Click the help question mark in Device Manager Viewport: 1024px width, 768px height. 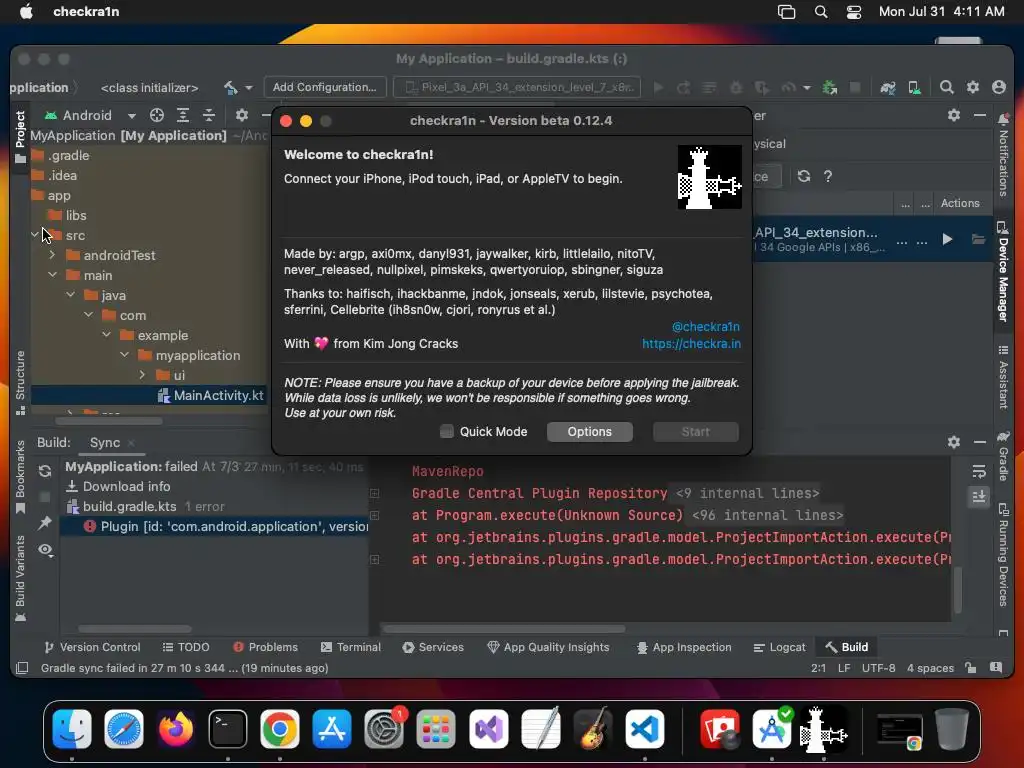click(x=827, y=176)
